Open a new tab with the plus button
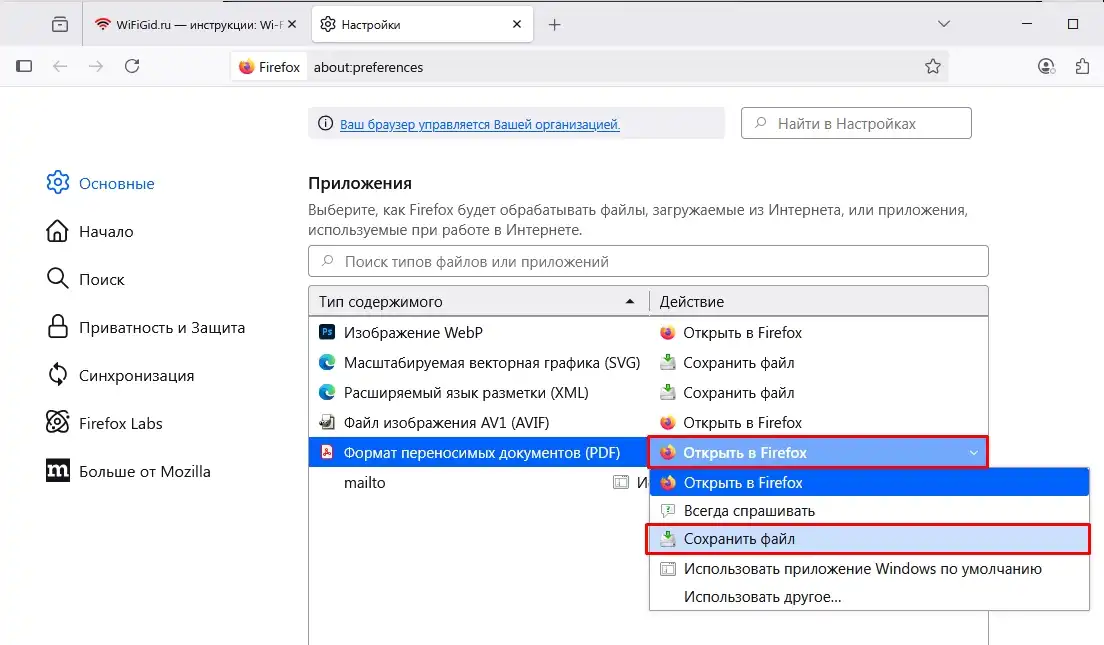1104x645 pixels. 555,23
